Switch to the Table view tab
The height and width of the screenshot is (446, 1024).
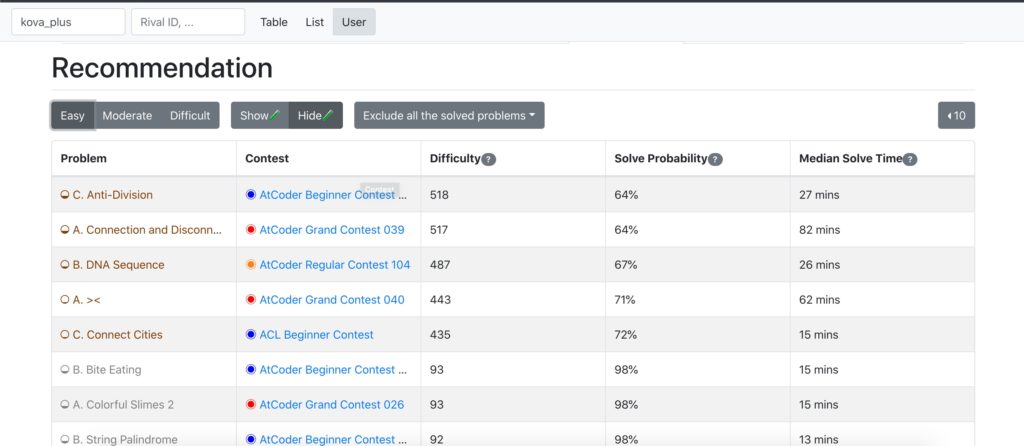pyautogui.click(x=274, y=22)
